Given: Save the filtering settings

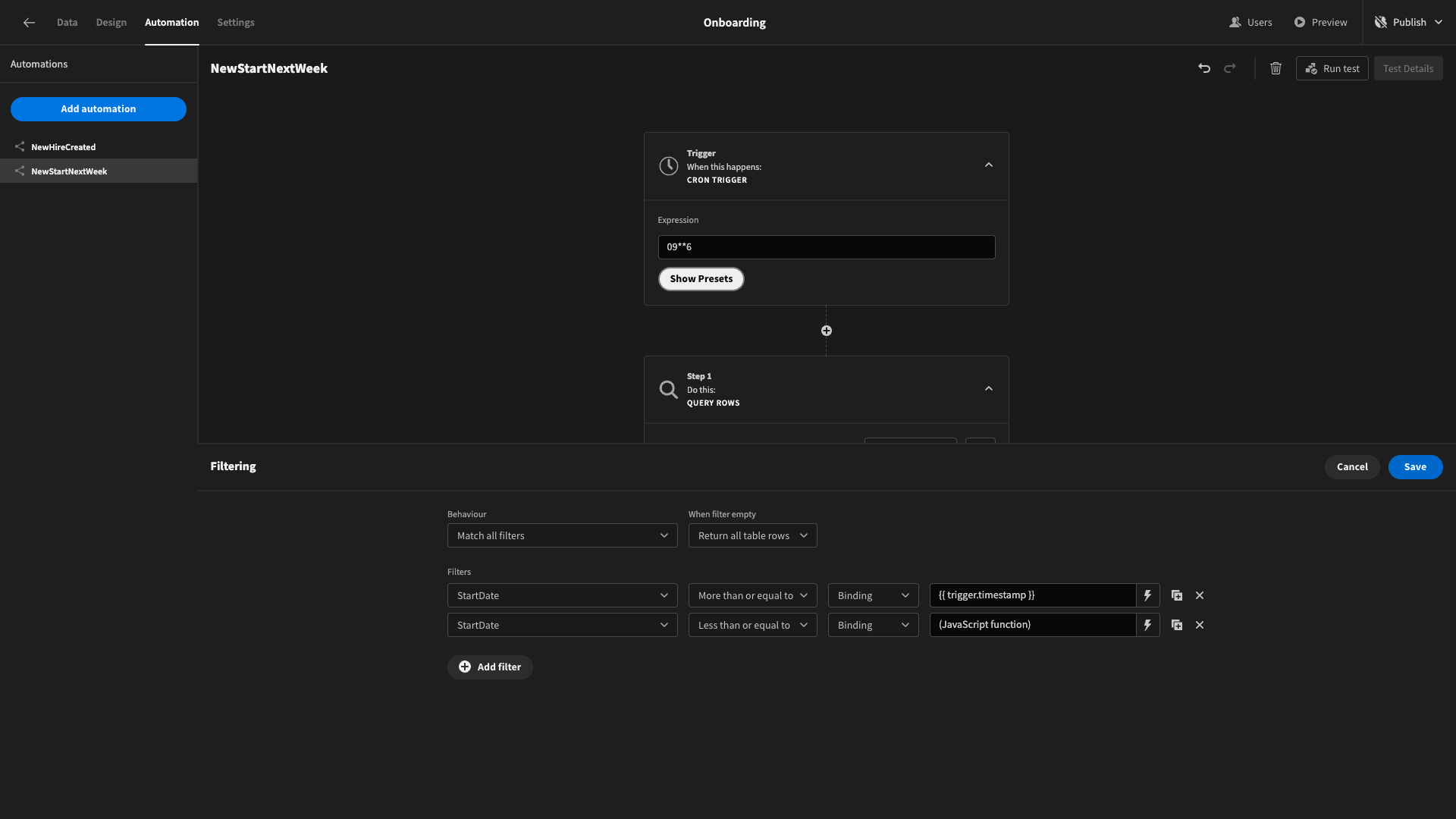Looking at the screenshot, I should pos(1415,467).
